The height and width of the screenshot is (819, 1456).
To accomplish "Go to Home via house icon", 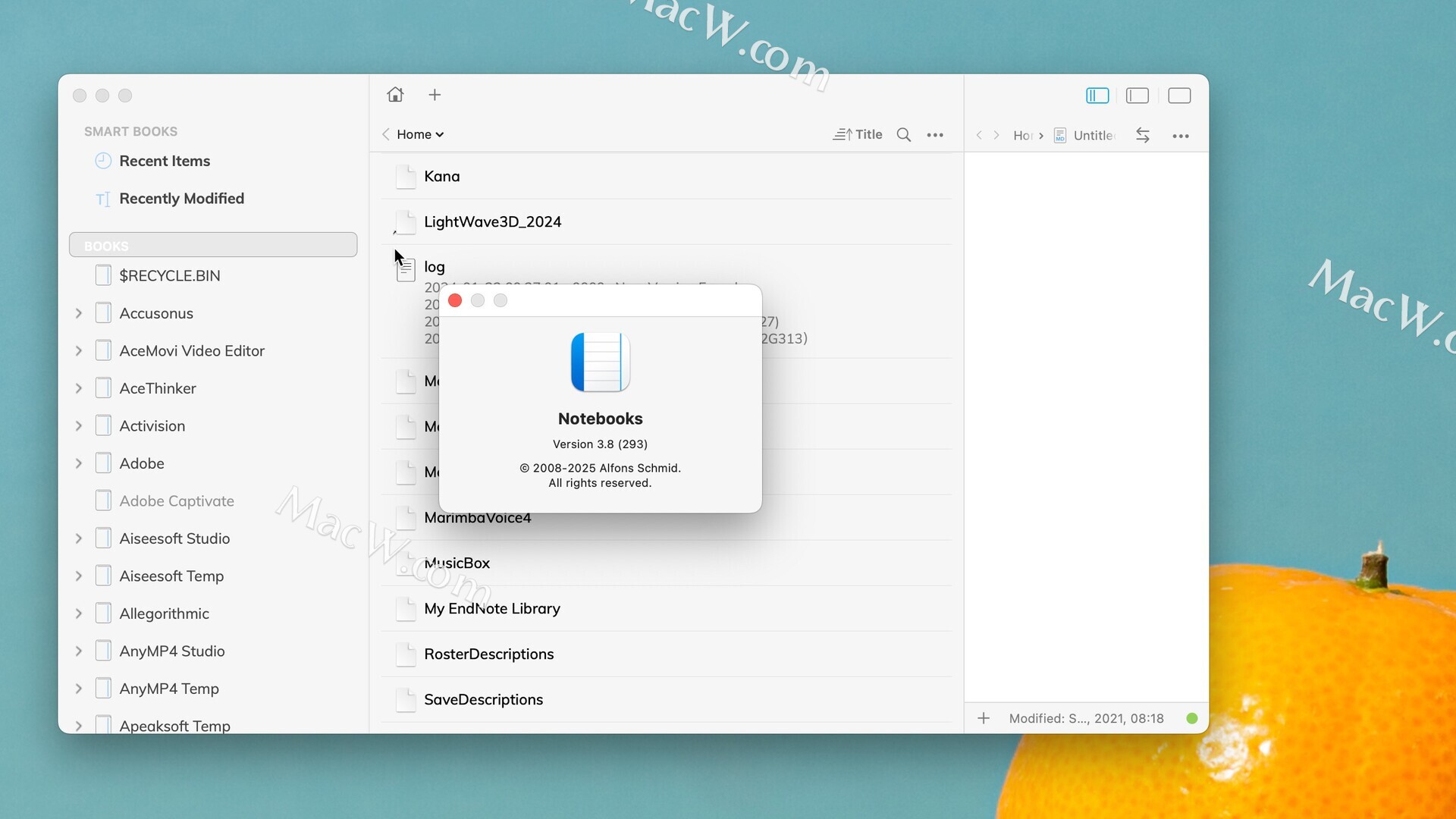I will [395, 95].
